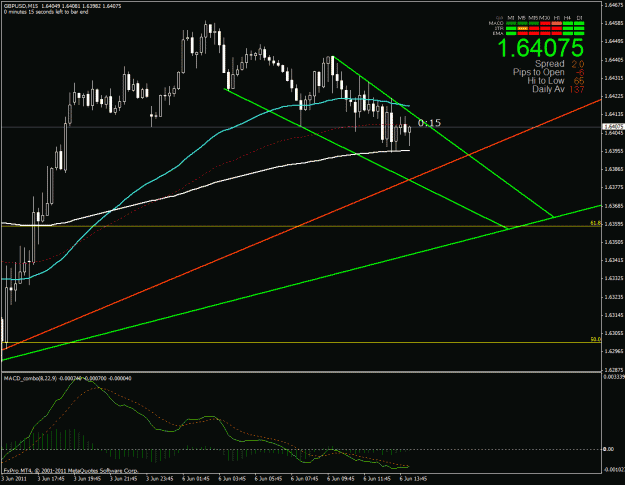Click the M30 timeframe column header
Viewport: 625px width, 485px height.
(545, 18)
